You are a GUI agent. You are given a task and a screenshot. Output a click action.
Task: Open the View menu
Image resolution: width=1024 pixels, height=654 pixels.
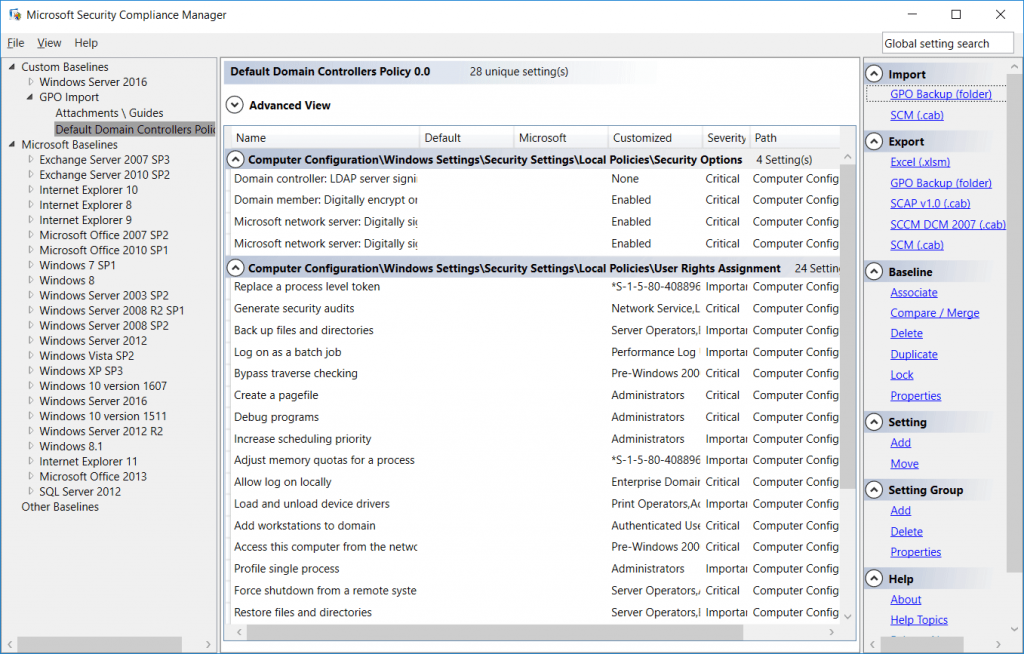(x=48, y=42)
